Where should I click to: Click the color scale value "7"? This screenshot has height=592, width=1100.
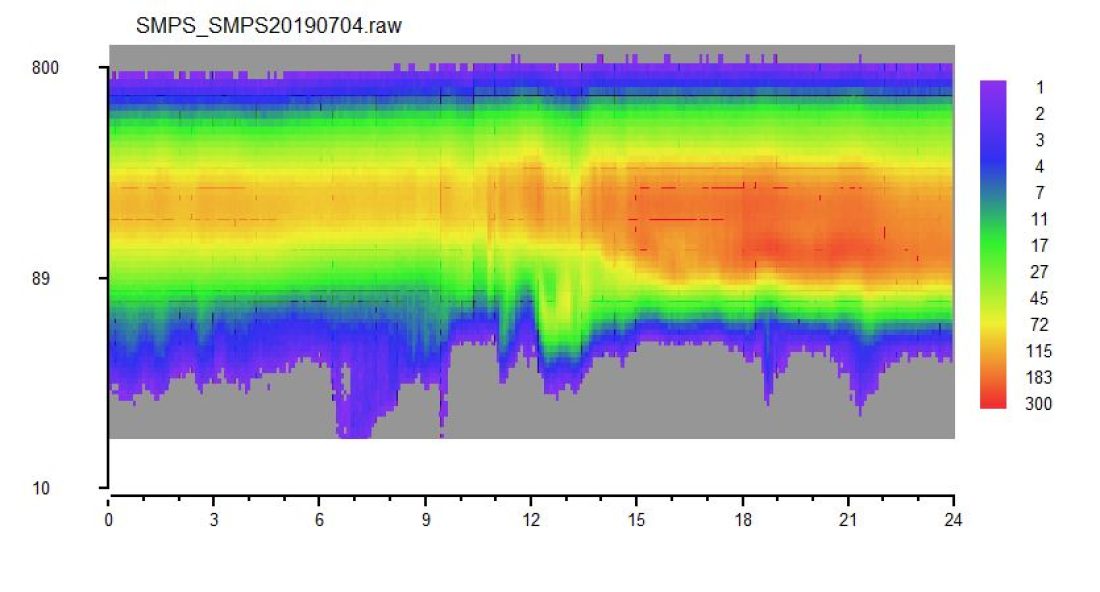click(1040, 193)
